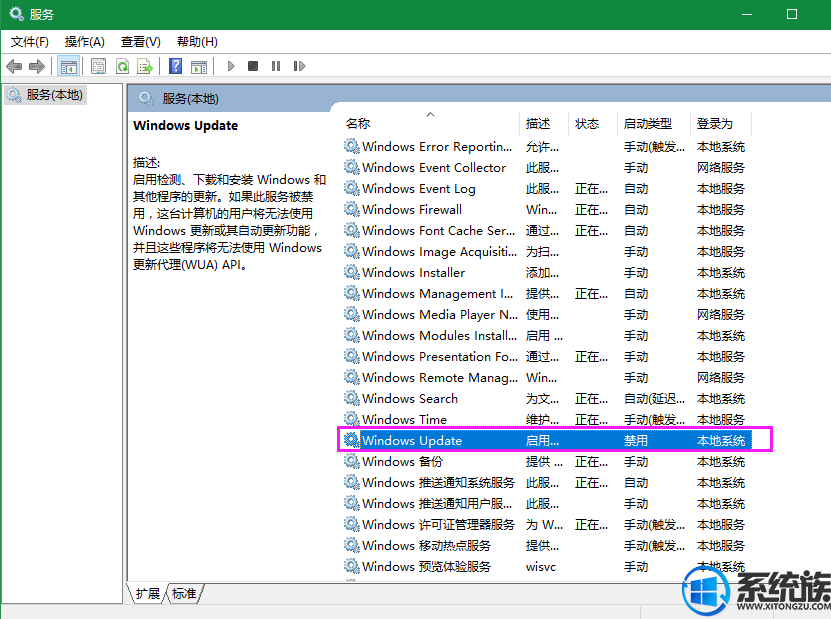
Task: Select Windows Image Acquisiti... service
Action: coord(439,252)
